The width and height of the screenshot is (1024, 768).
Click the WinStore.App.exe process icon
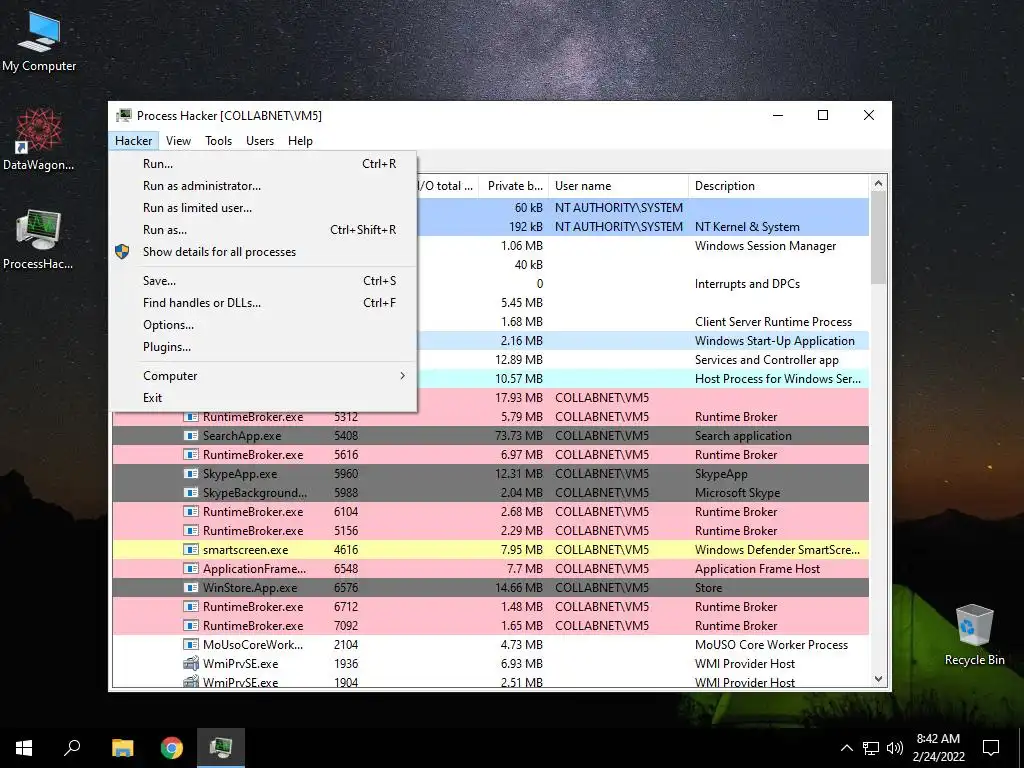pos(191,588)
